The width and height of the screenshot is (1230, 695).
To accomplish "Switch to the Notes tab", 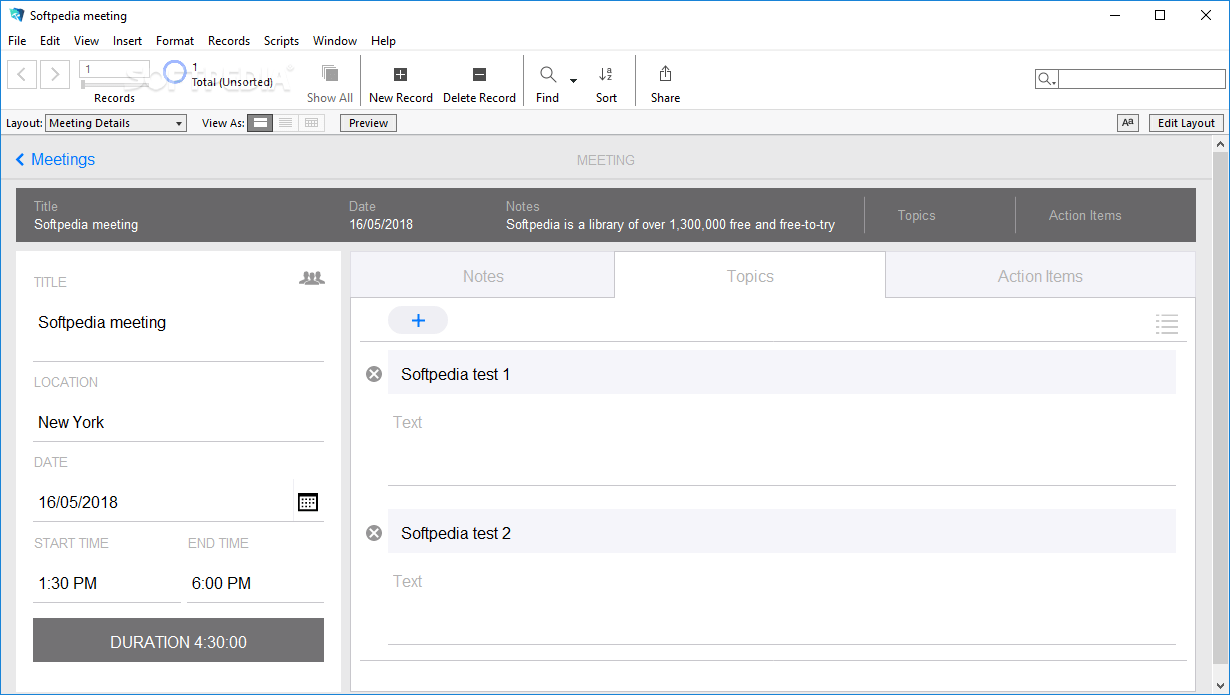I will tap(483, 276).
